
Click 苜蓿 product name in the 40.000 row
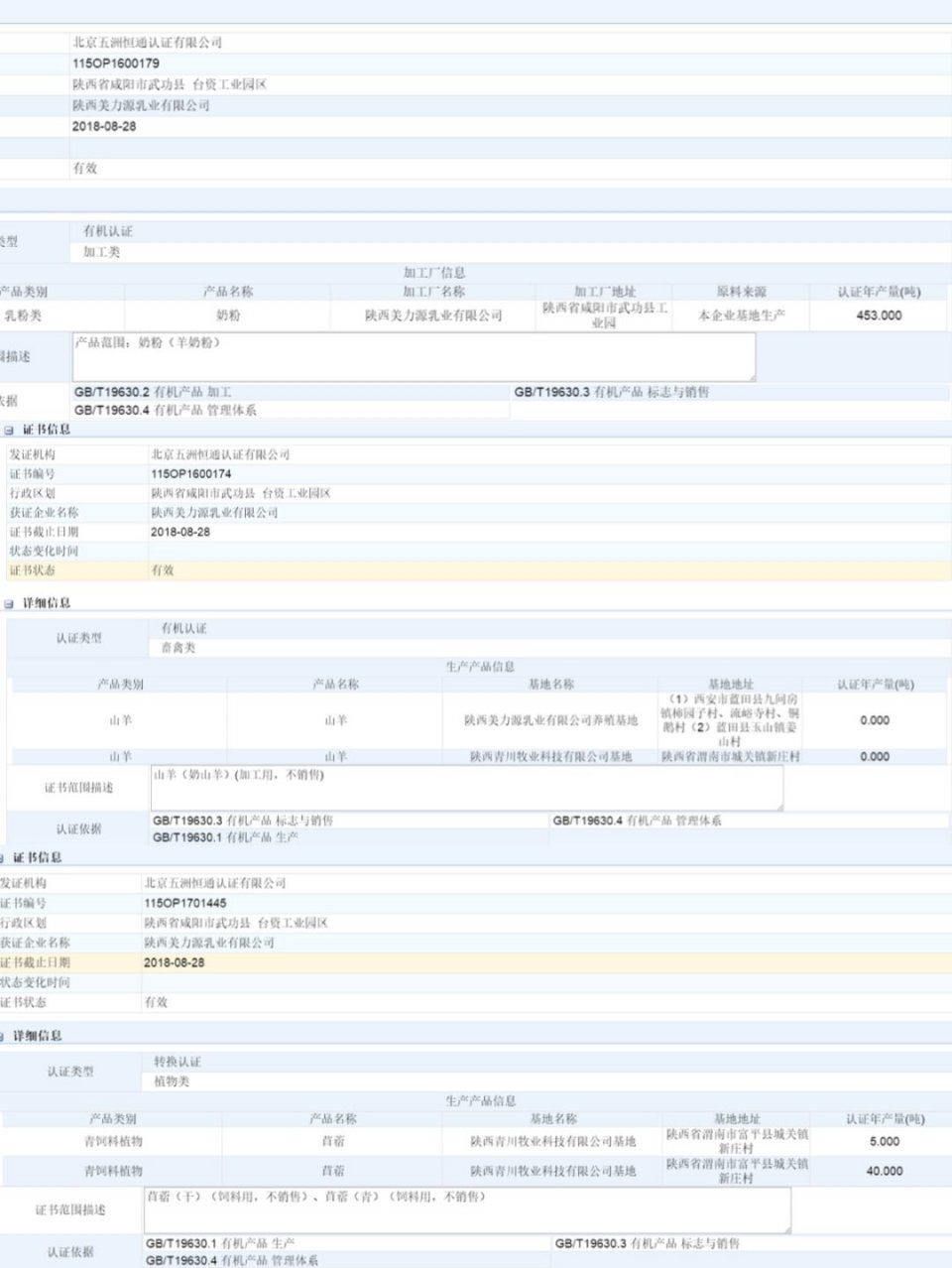pos(333,1172)
